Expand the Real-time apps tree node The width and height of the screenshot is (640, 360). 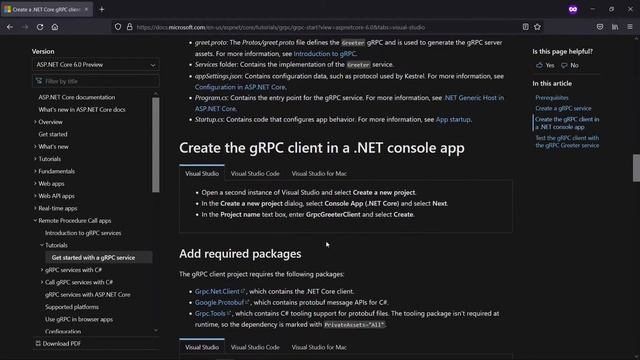(x=35, y=208)
